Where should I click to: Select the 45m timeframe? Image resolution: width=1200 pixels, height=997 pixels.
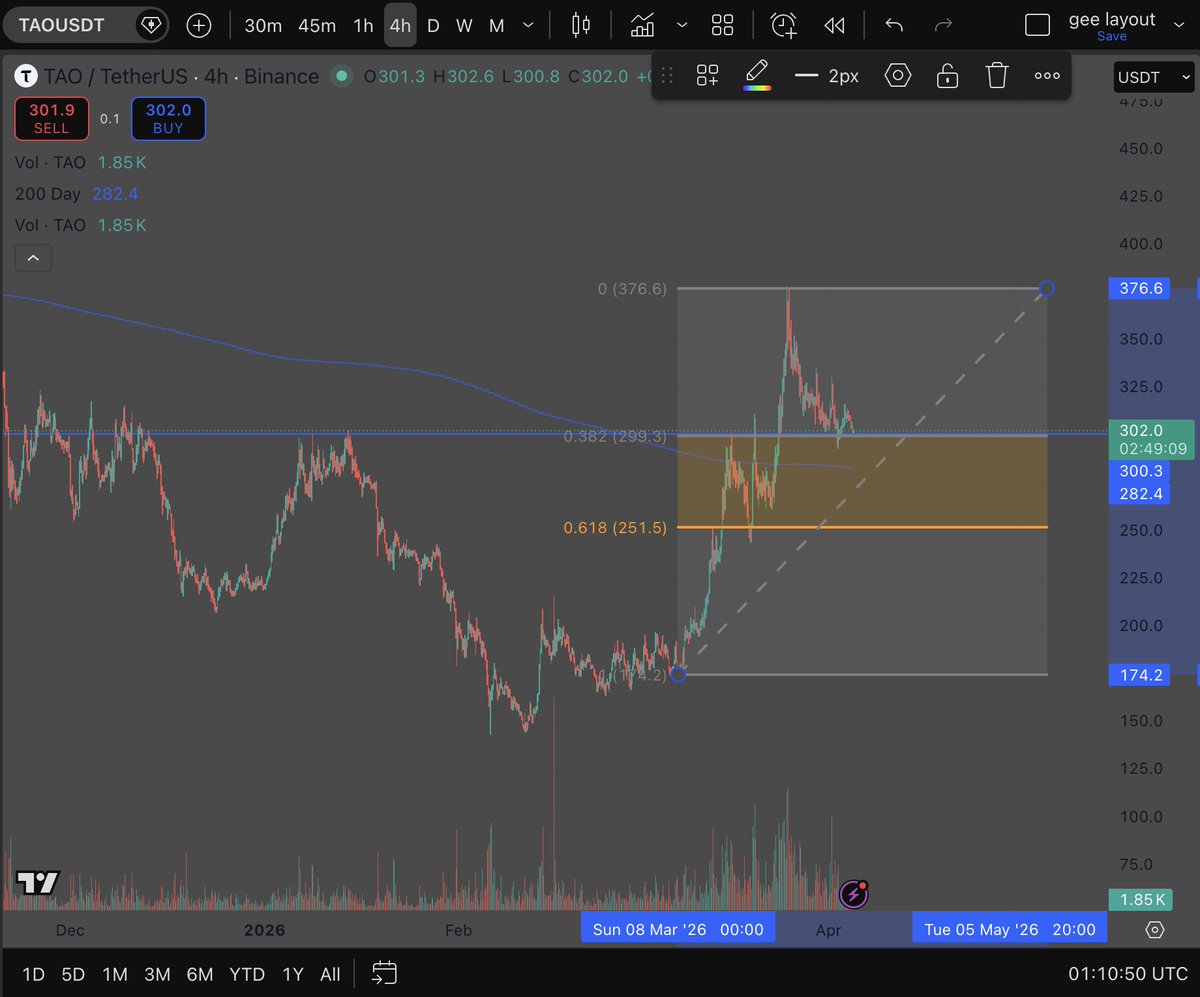click(317, 26)
